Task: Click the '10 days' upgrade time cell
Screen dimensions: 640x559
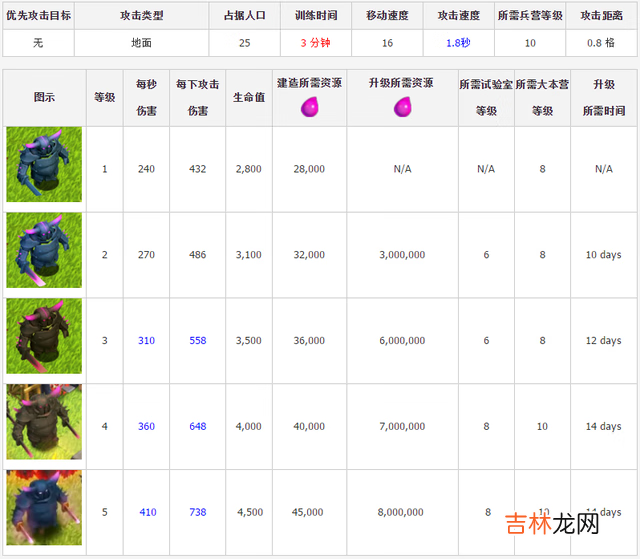Action: tap(604, 255)
